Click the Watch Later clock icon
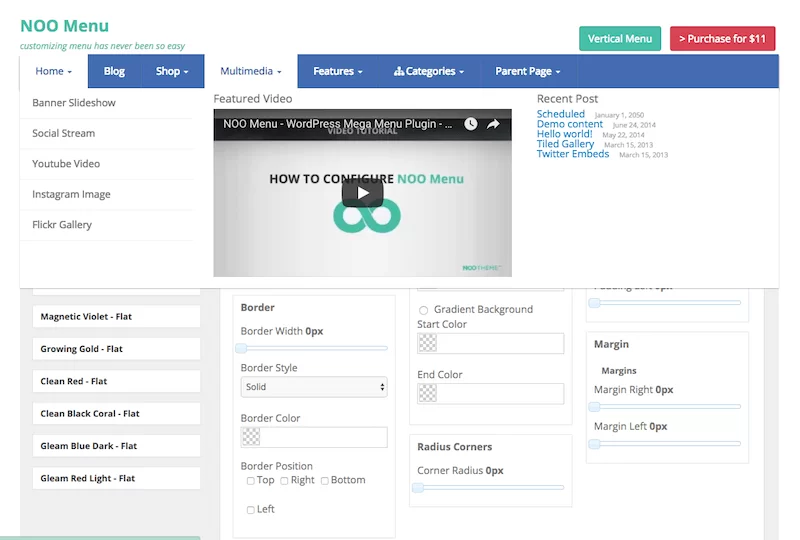The width and height of the screenshot is (800, 540). pyautogui.click(x=470, y=124)
